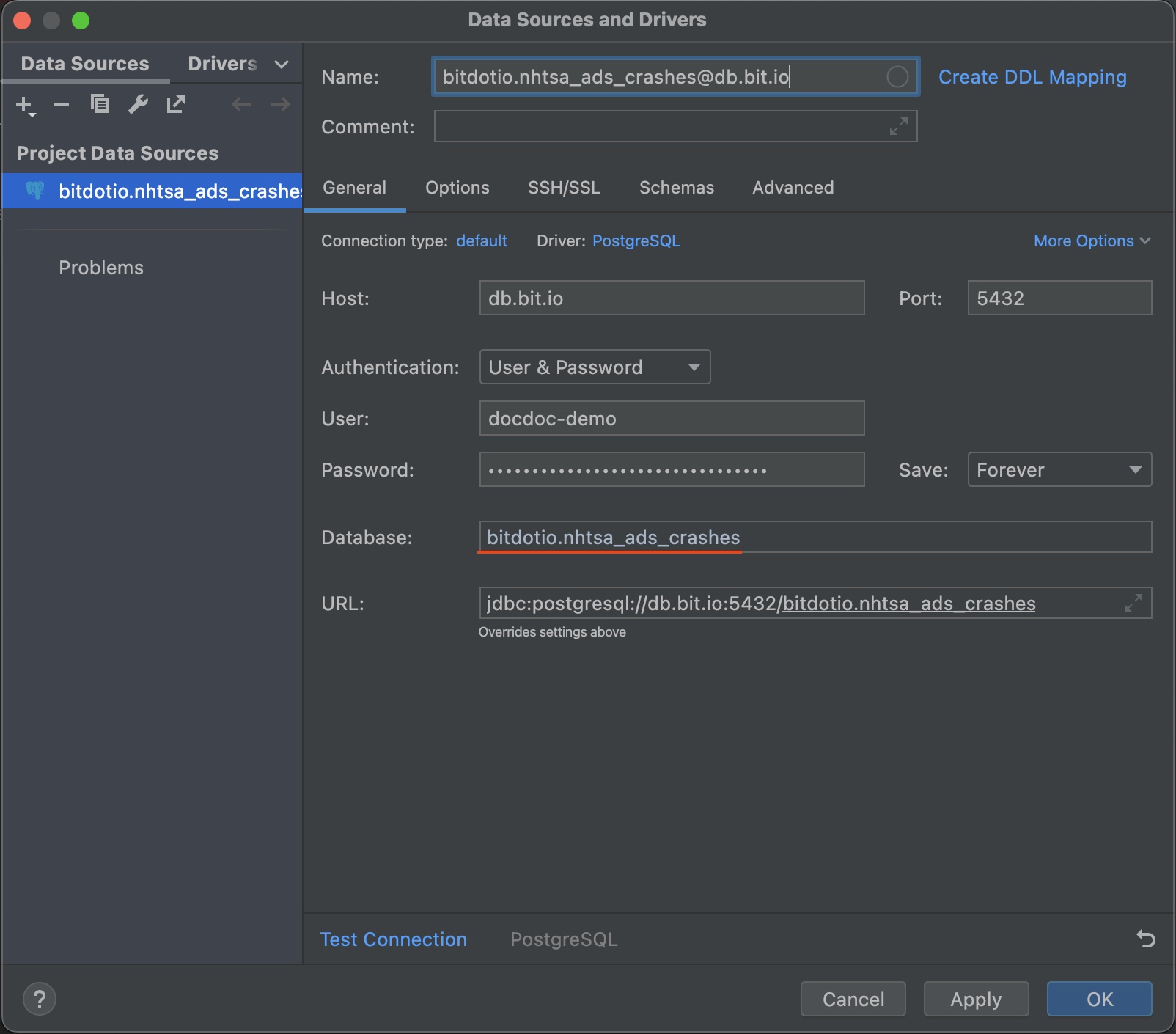Duplicate the data source using copy icon

[x=100, y=105]
